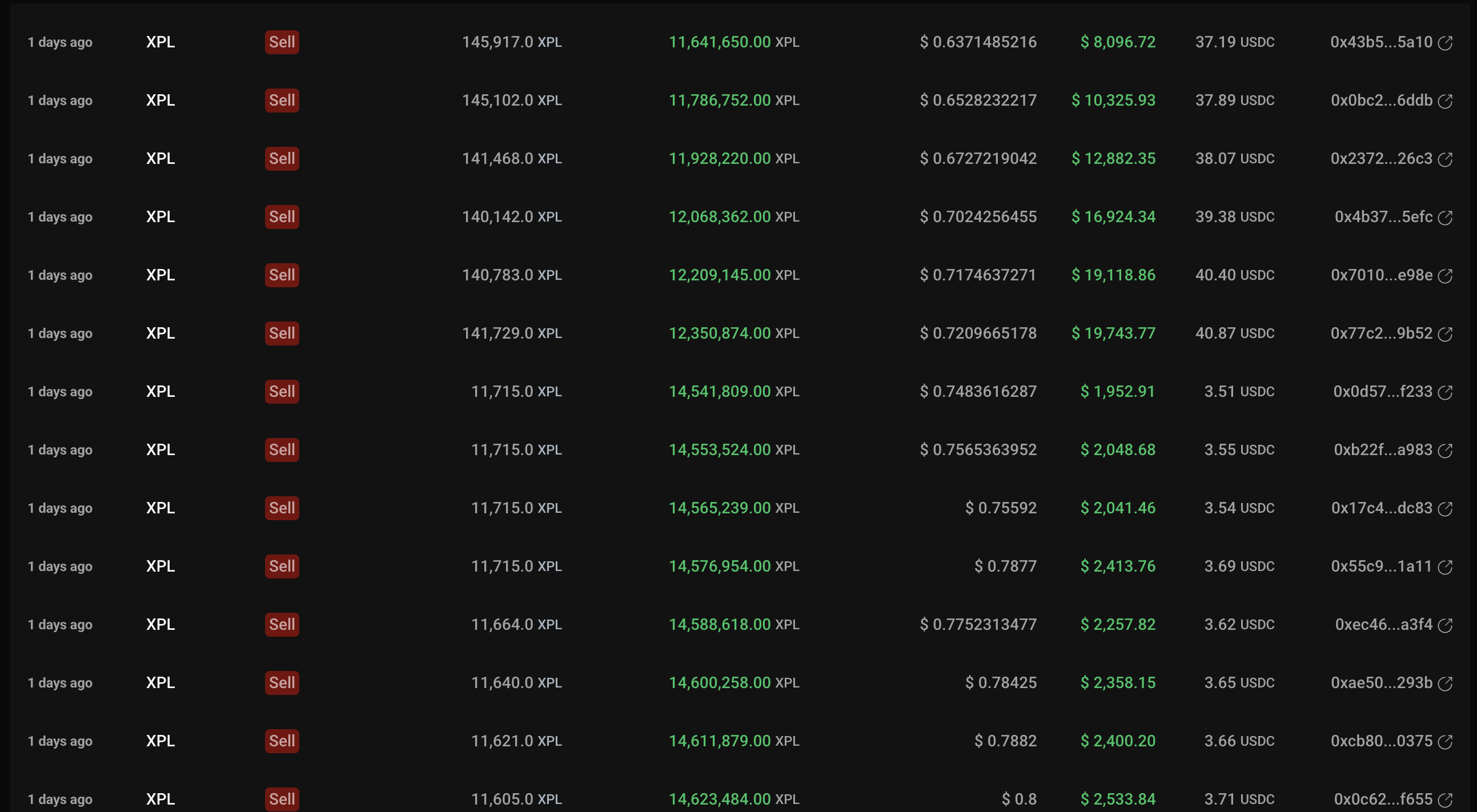Select position size 14,541,809.00 XPL
Screen dimensions: 1477x812
point(733,391)
